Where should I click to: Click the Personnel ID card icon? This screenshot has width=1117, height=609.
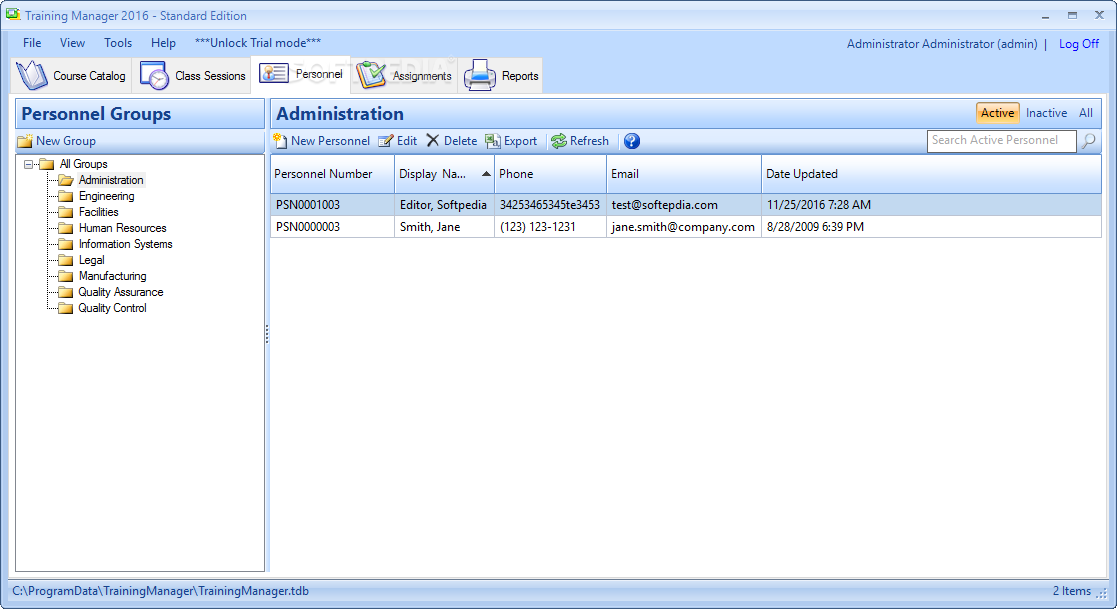[274, 73]
